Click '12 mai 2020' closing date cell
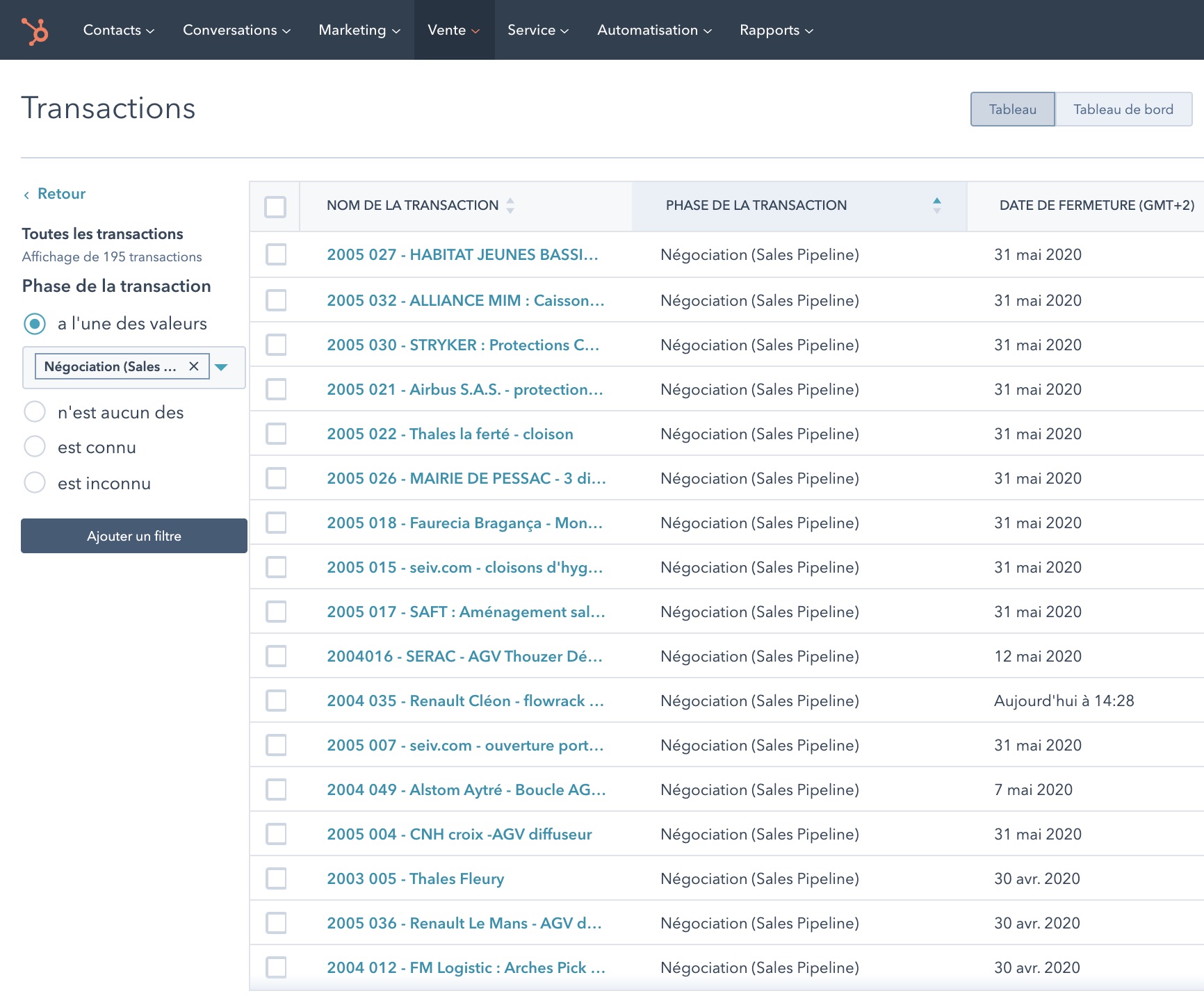 [x=1038, y=656]
